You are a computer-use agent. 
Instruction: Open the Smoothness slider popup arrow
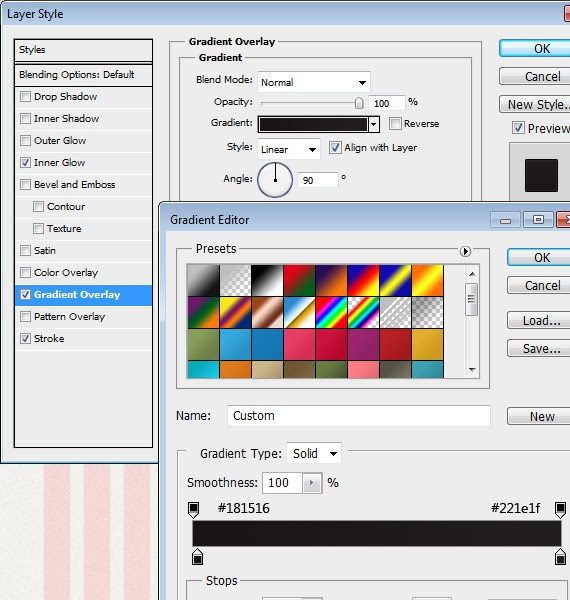(312, 483)
